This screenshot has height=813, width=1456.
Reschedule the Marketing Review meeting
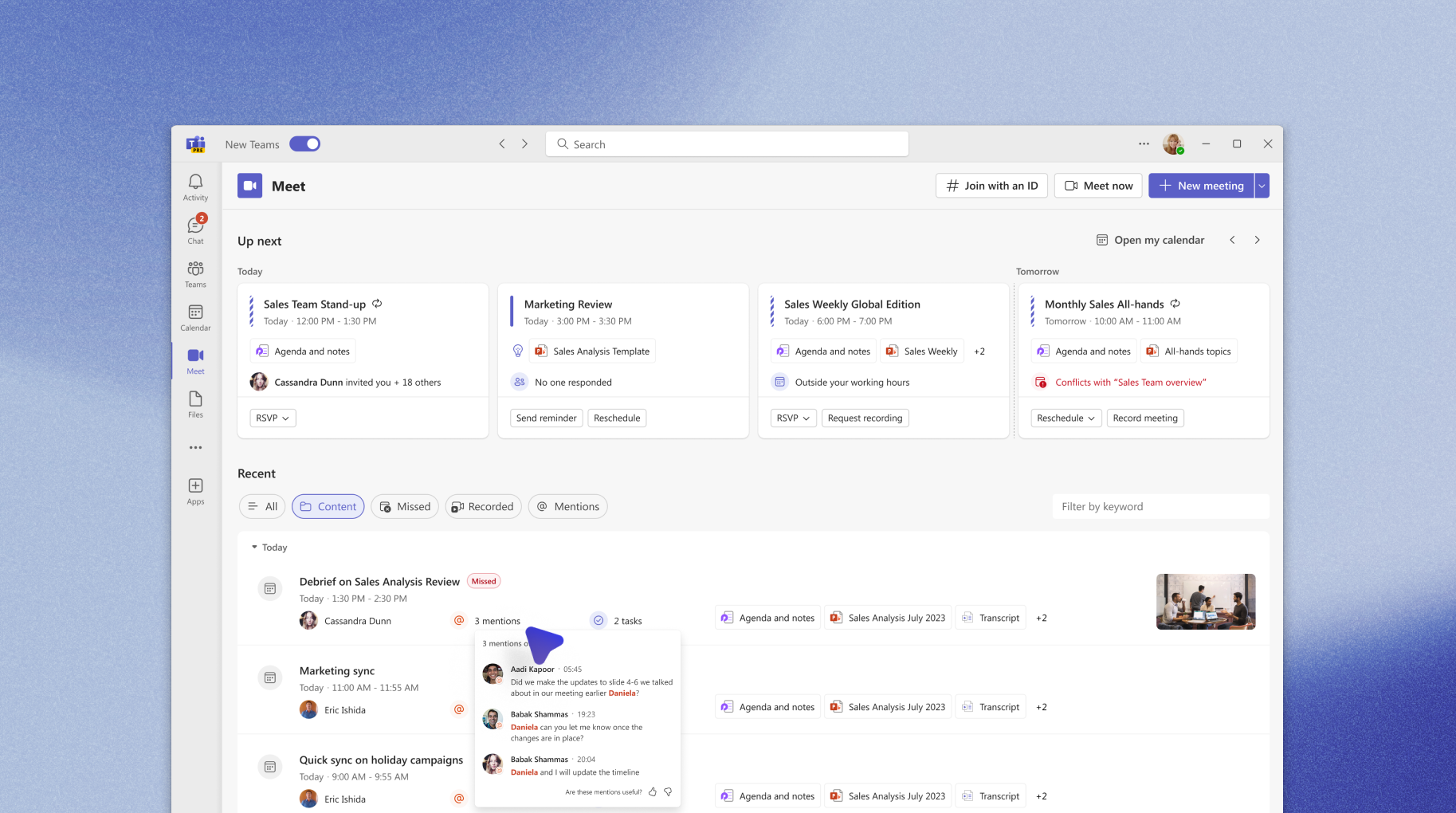point(617,418)
